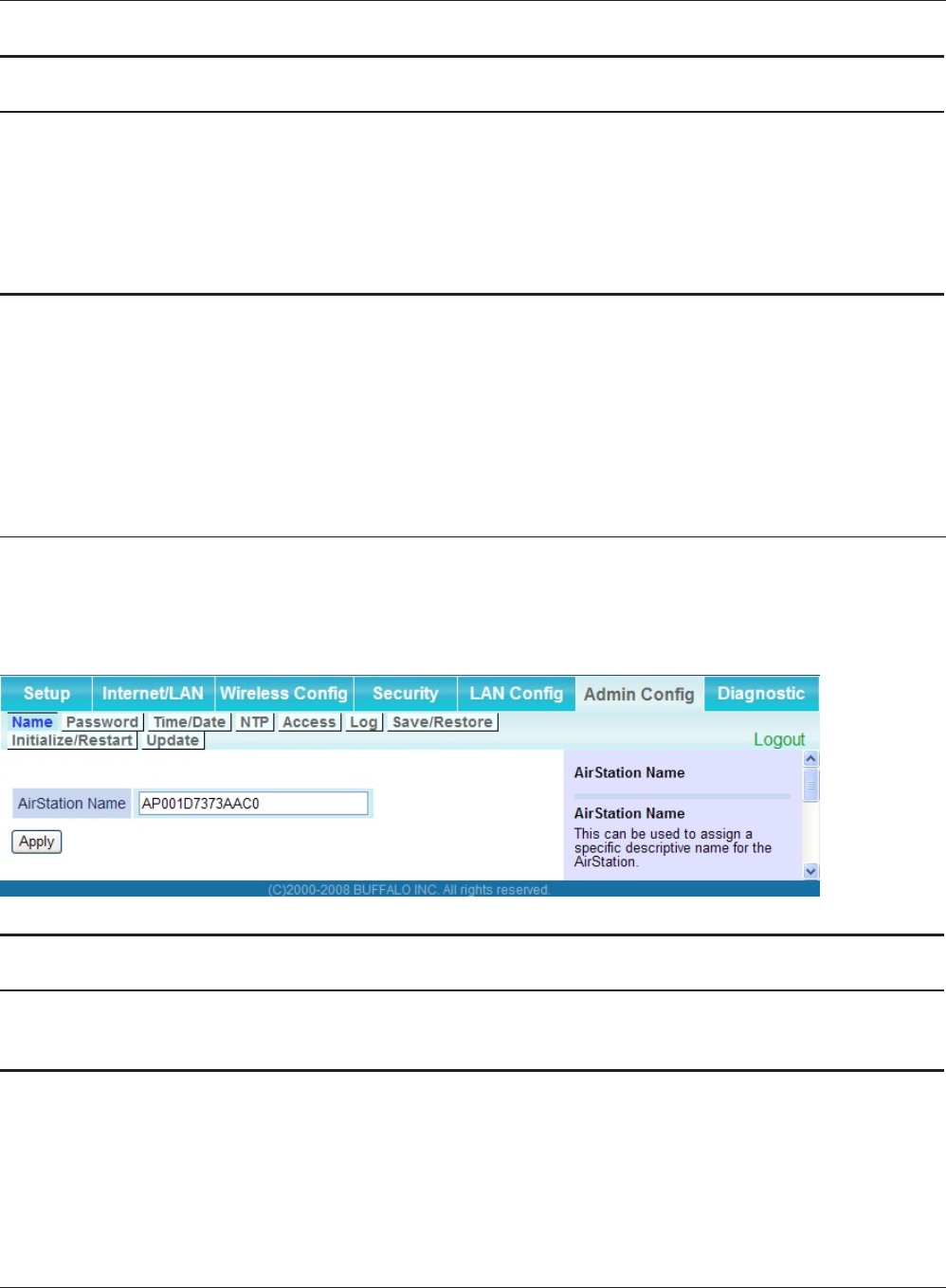Click into the AirStation Name field
This screenshot has width=946, height=1288.
click(x=253, y=804)
